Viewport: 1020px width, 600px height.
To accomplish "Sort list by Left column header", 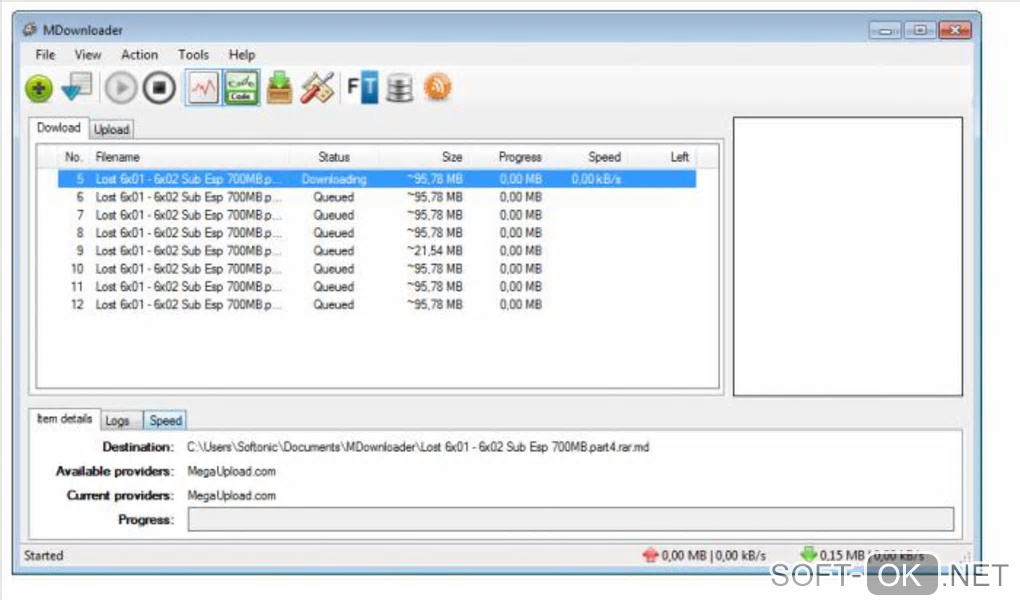I will [x=679, y=157].
